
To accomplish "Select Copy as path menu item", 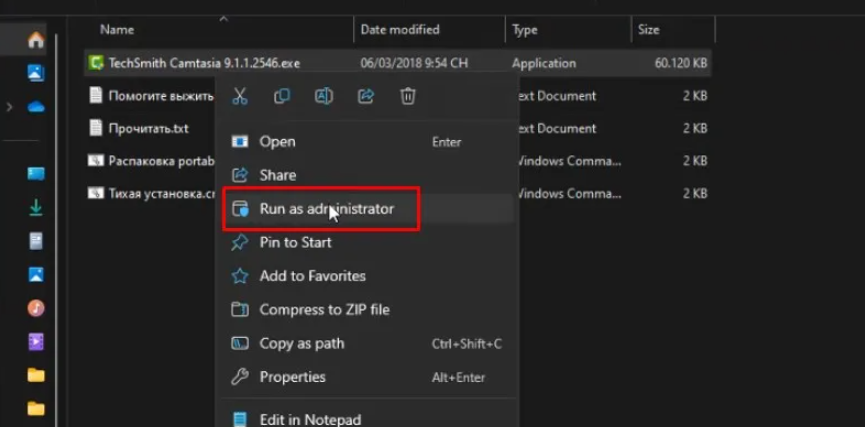I will 301,343.
